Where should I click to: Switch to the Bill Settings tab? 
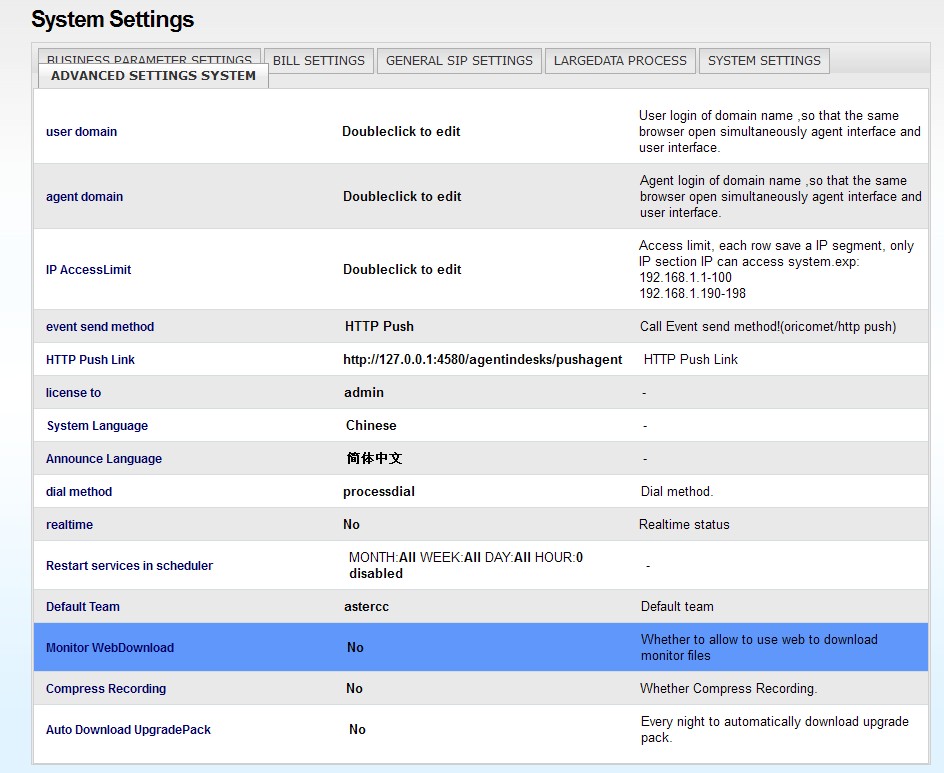click(x=319, y=60)
